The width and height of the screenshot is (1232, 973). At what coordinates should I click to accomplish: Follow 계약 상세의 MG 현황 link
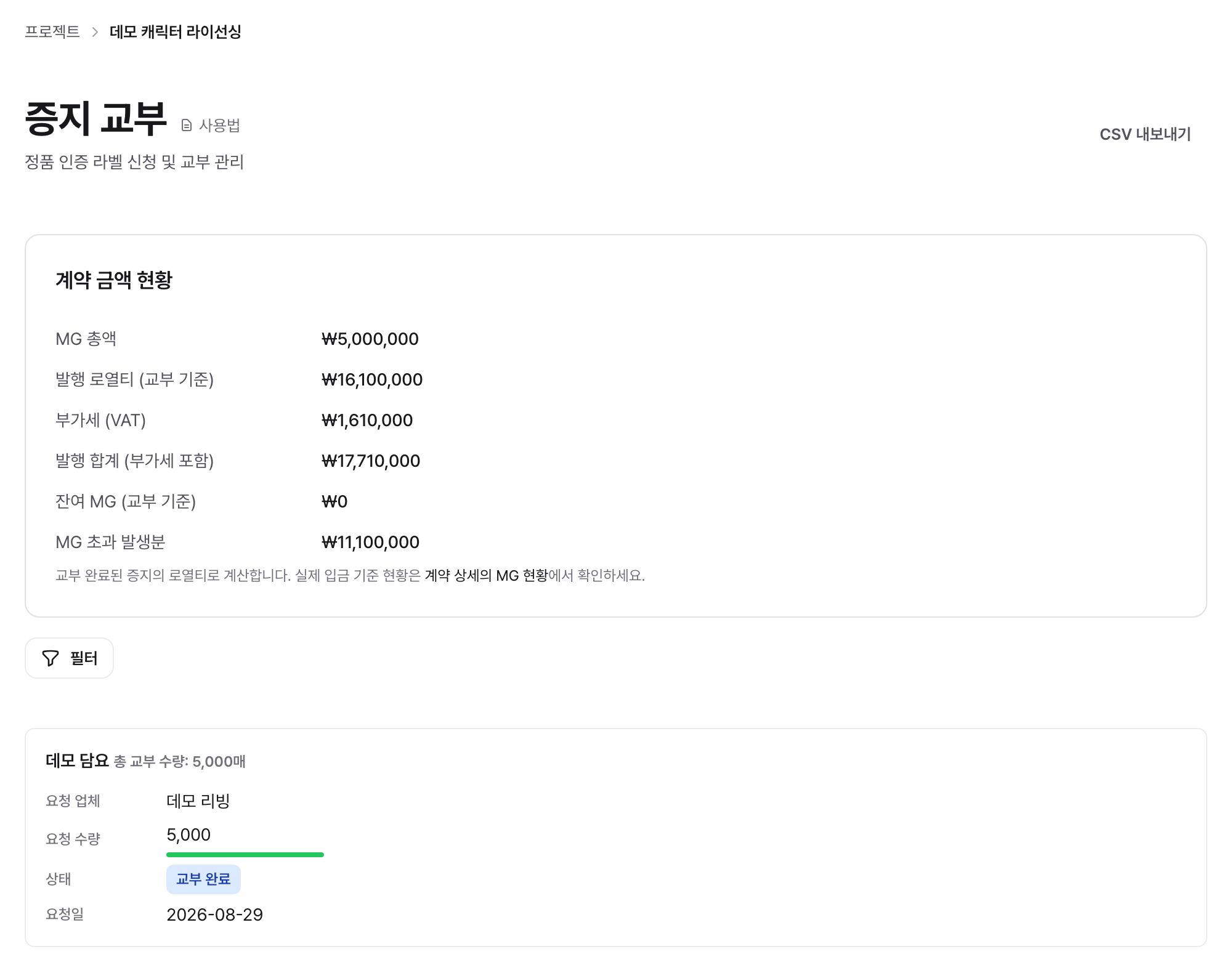tap(486, 576)
